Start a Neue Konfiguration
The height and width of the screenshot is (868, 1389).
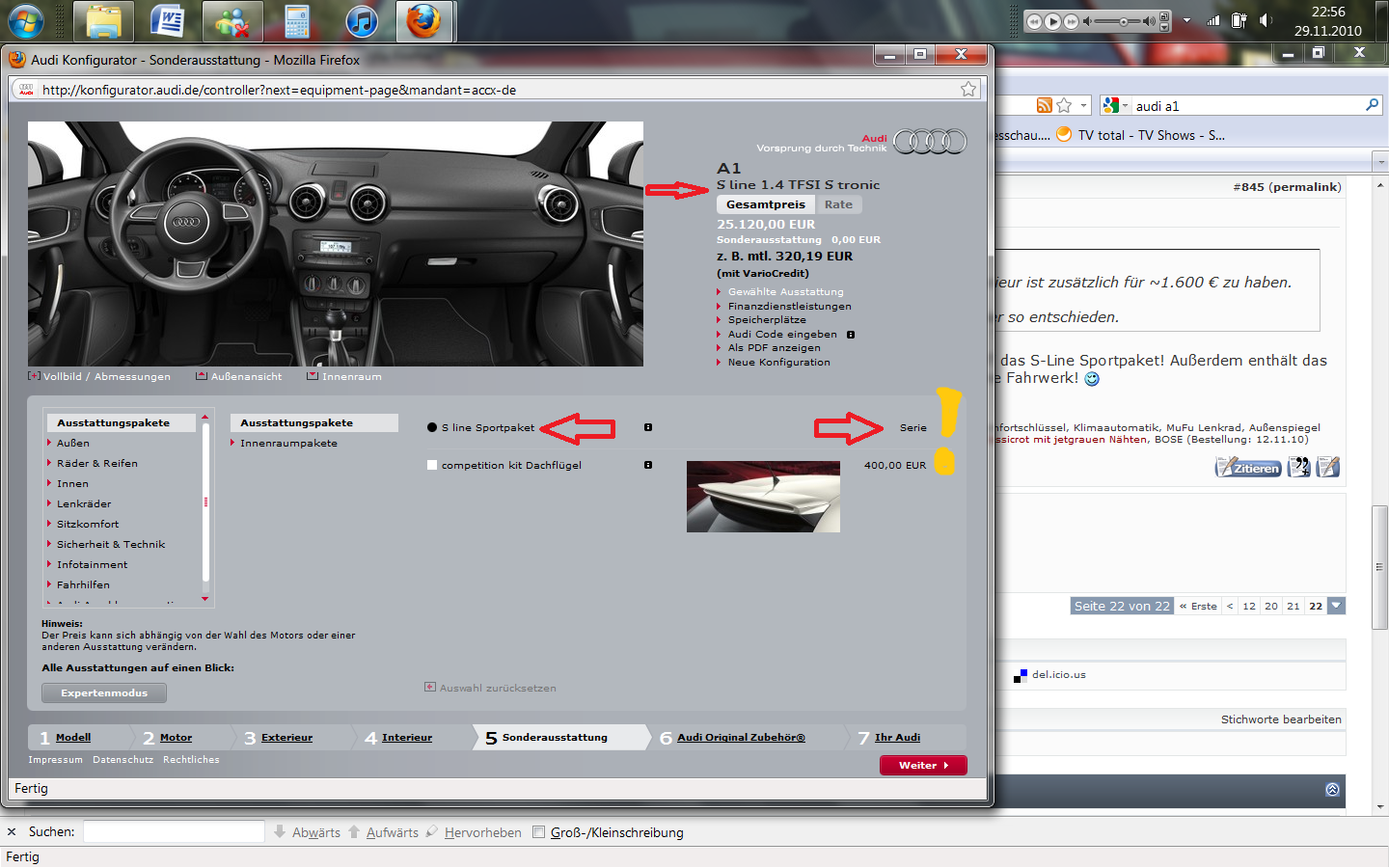tap(778, 362)
